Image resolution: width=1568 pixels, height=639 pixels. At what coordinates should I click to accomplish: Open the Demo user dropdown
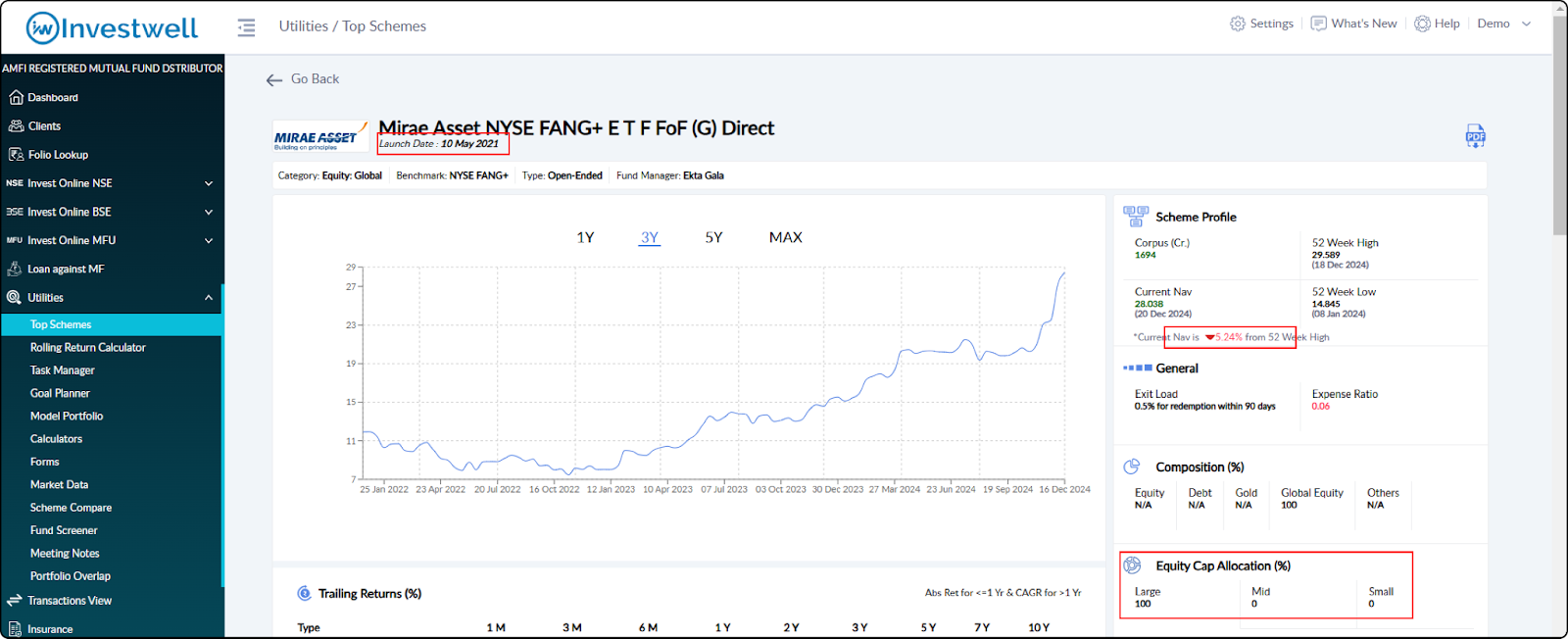pos(1503,24)
